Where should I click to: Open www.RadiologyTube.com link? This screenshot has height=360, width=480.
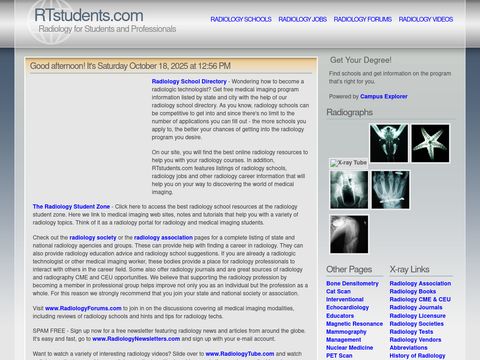pyautogui.click(x=240, y=354)
